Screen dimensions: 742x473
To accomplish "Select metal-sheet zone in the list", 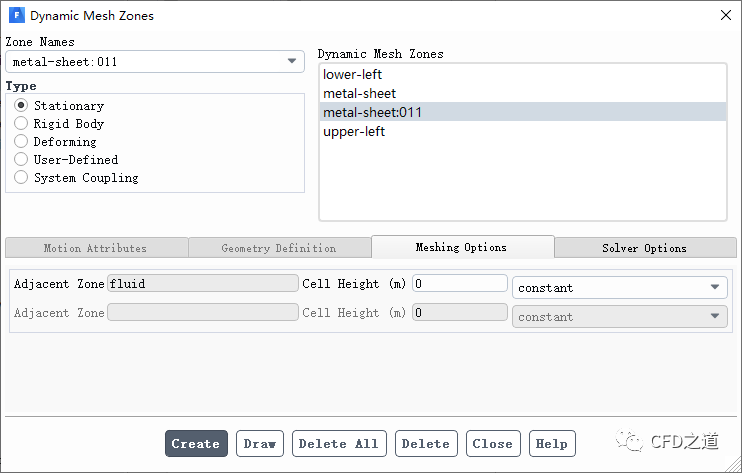I will coord(359,94).
